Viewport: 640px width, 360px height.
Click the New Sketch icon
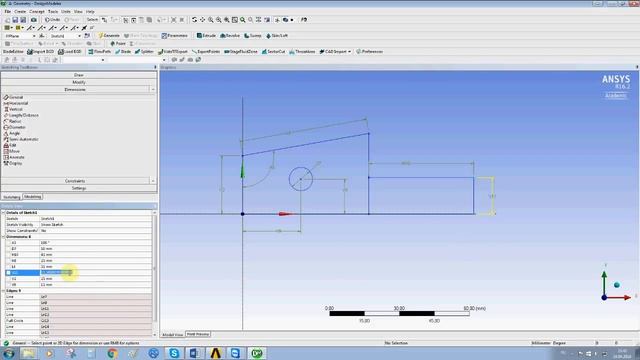87,36
